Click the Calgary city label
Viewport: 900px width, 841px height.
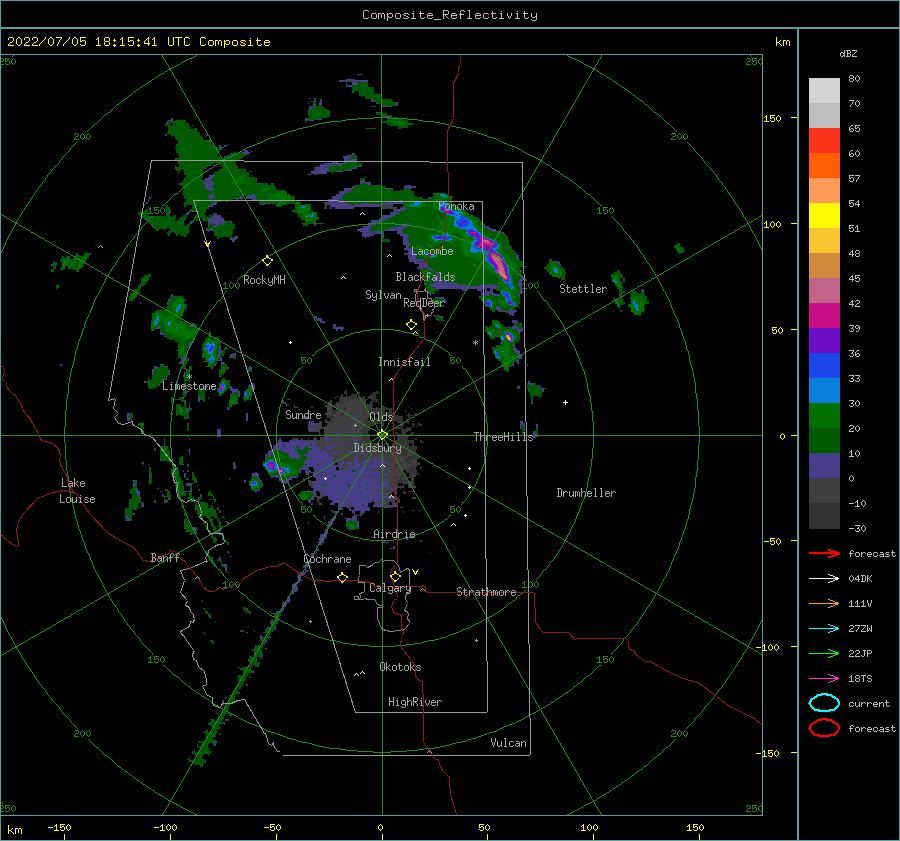[390, 588]
